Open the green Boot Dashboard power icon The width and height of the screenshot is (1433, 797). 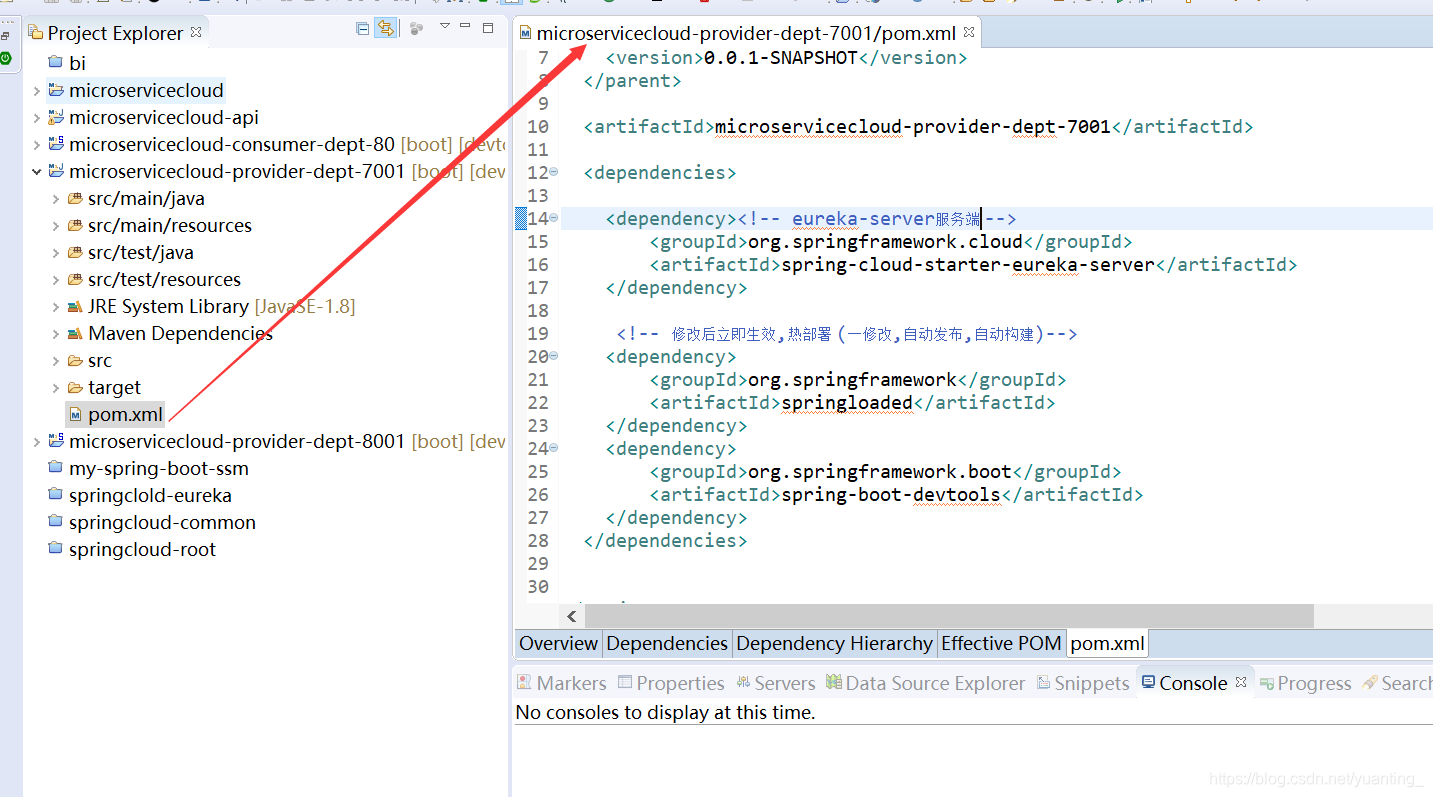click(6, 58)
